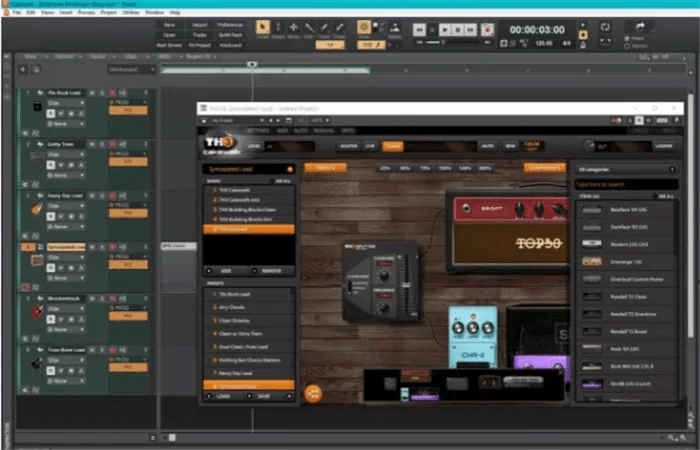Mute the Syncopated Lead track

[92, 247]
